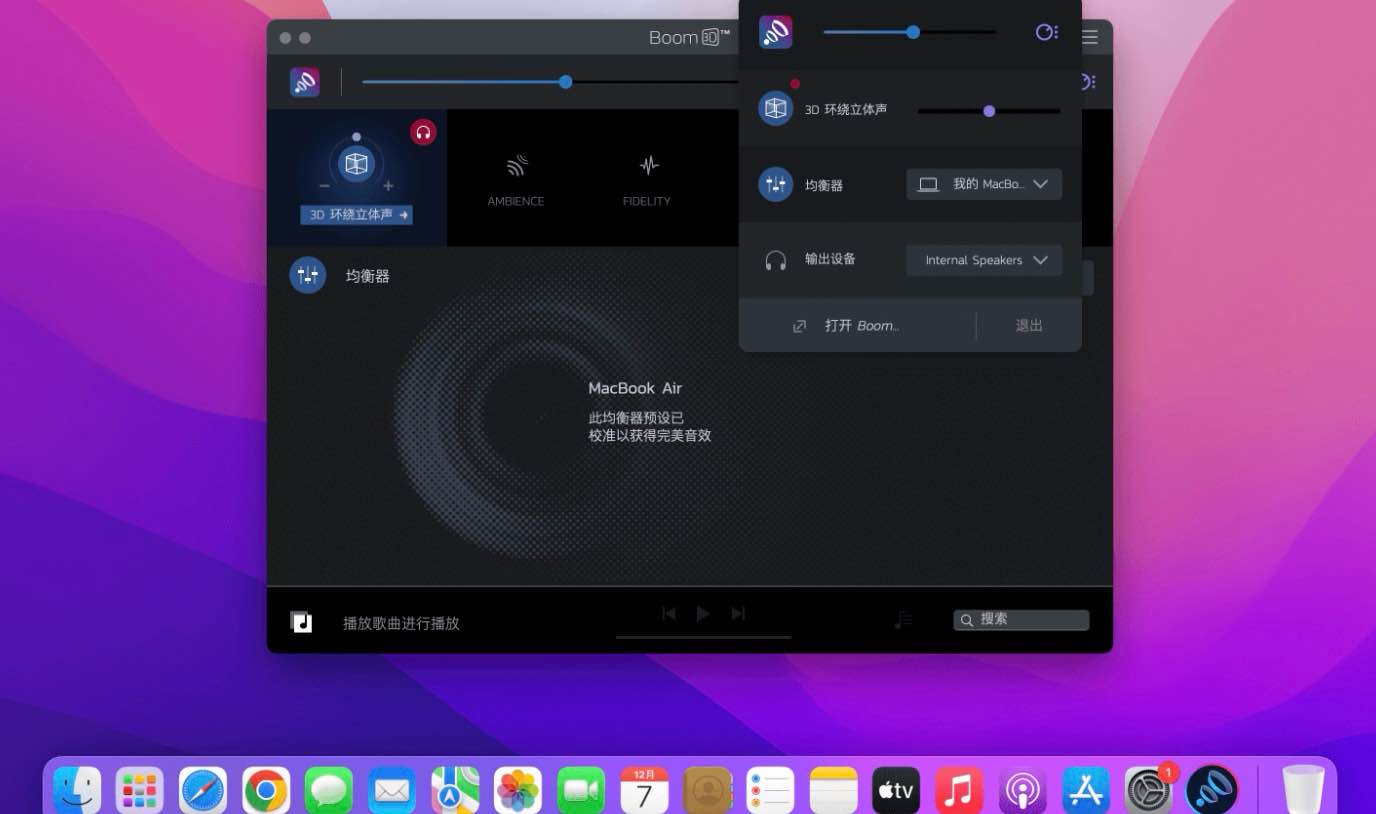Open Calendar from the Dock
The image size is (1376, 814).
click(644, 791)
